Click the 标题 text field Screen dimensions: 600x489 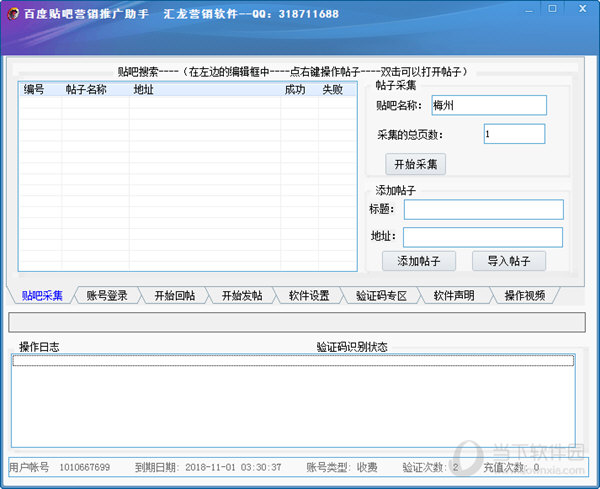[483, 209]
